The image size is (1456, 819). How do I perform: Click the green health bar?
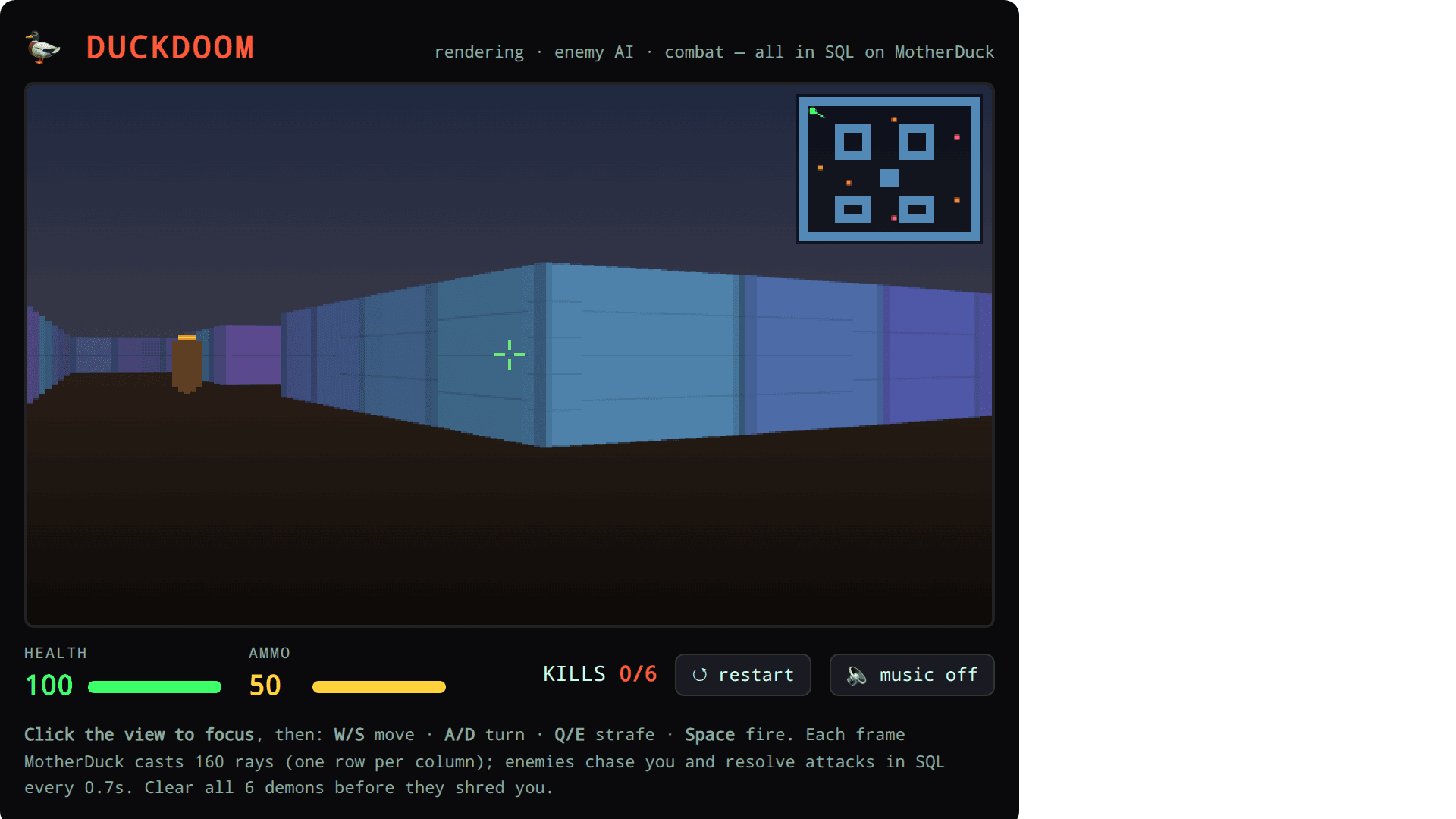pyautogui.click(x=155, y=687)
